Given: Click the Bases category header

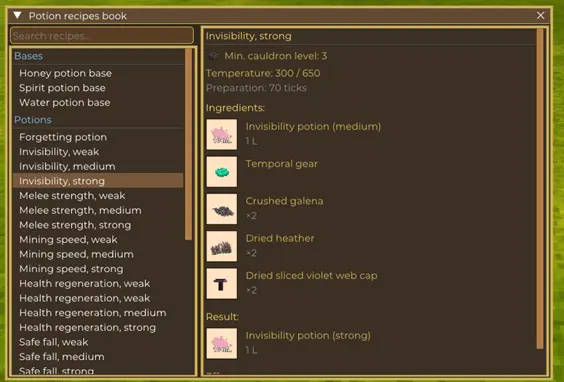Looking at the screenshot, I should click(28, 56).
